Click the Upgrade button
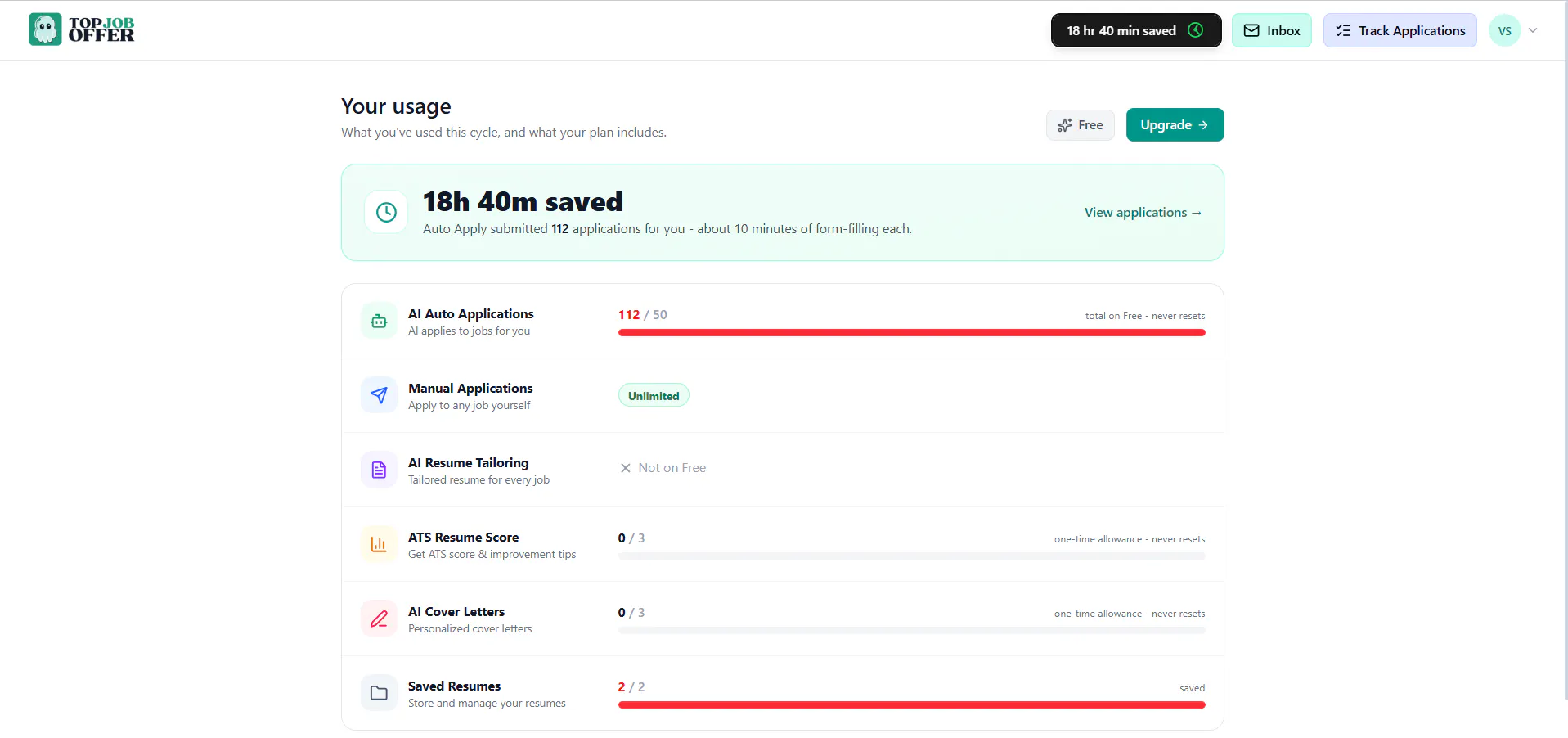1568x738 pixels. (1175, 124)
